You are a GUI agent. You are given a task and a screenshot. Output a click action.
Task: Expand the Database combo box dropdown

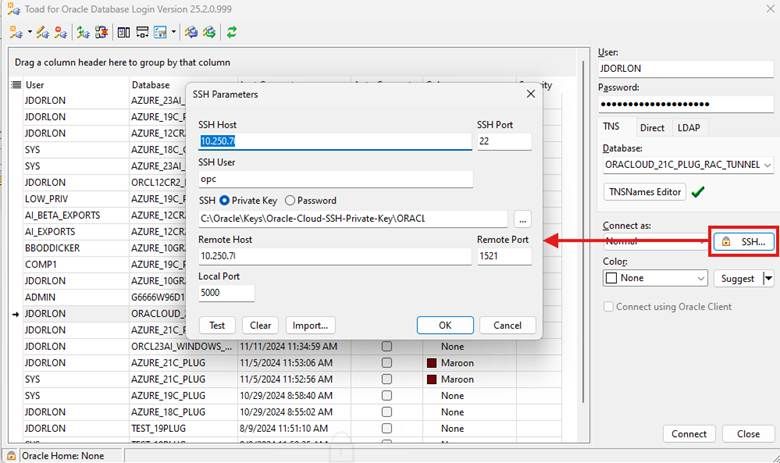click(767, 165)
